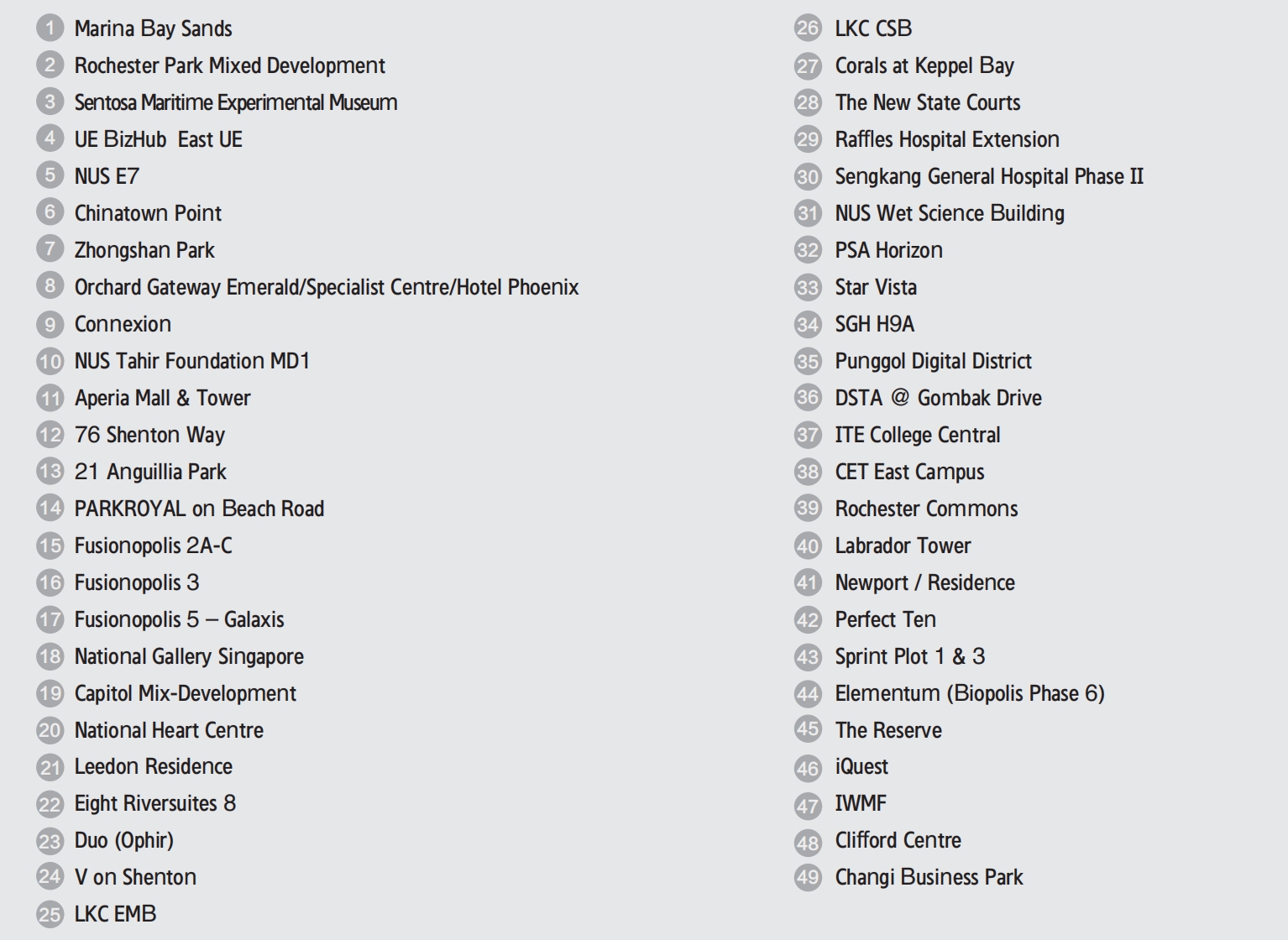The height and width of the screenshot is (940, 1288).
Task: Open the Rochester Commons entry
Action: coord(926,509)
